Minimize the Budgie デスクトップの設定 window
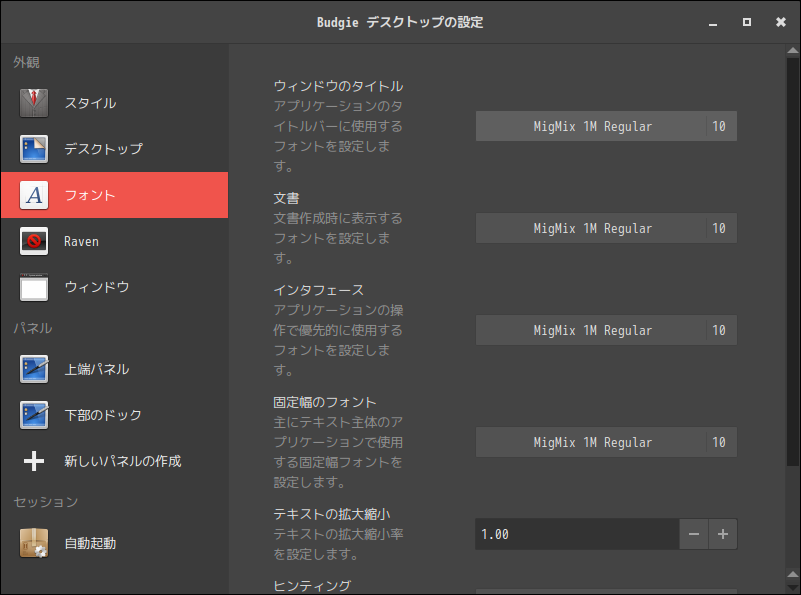The image size is (801, 595). [x=713, y=22]
